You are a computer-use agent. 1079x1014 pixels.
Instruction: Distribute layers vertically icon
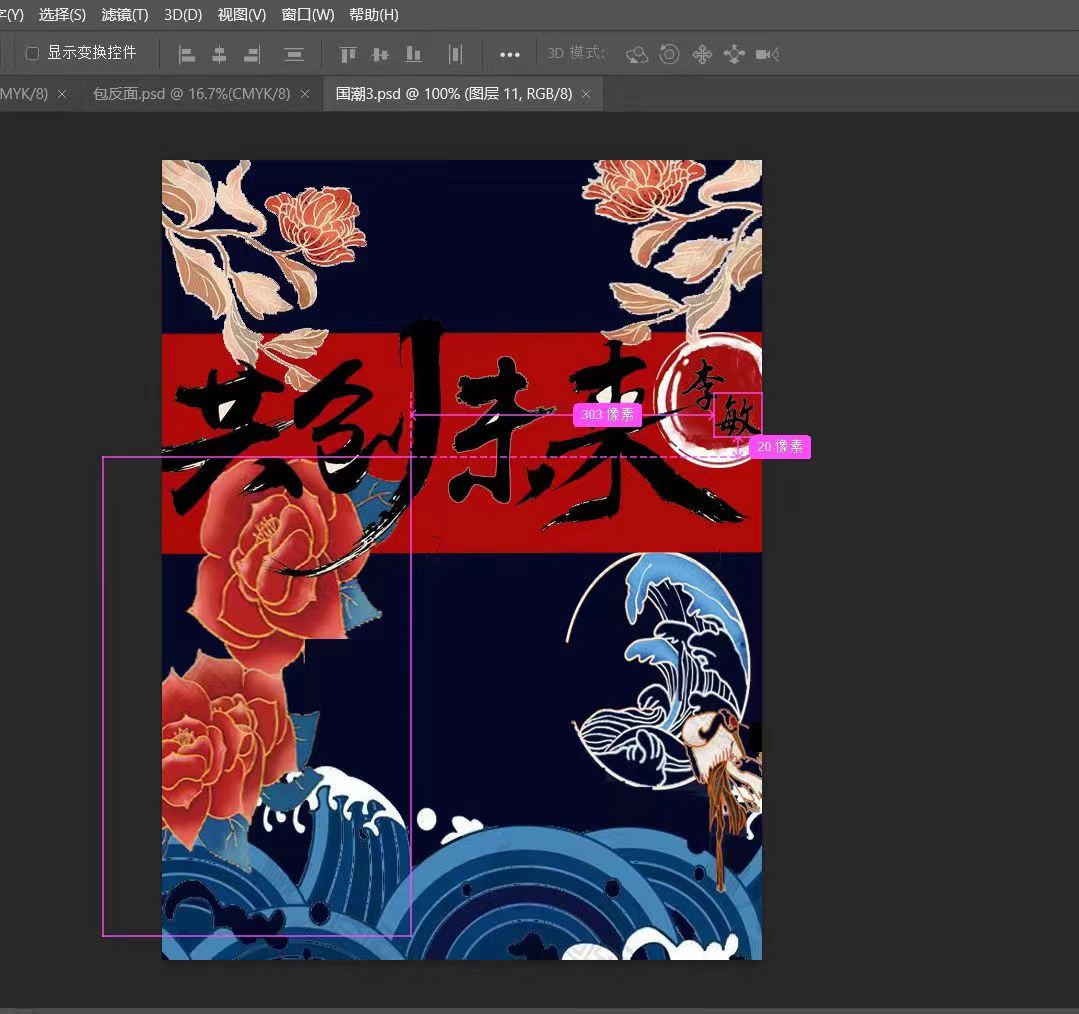coord(294,54)
